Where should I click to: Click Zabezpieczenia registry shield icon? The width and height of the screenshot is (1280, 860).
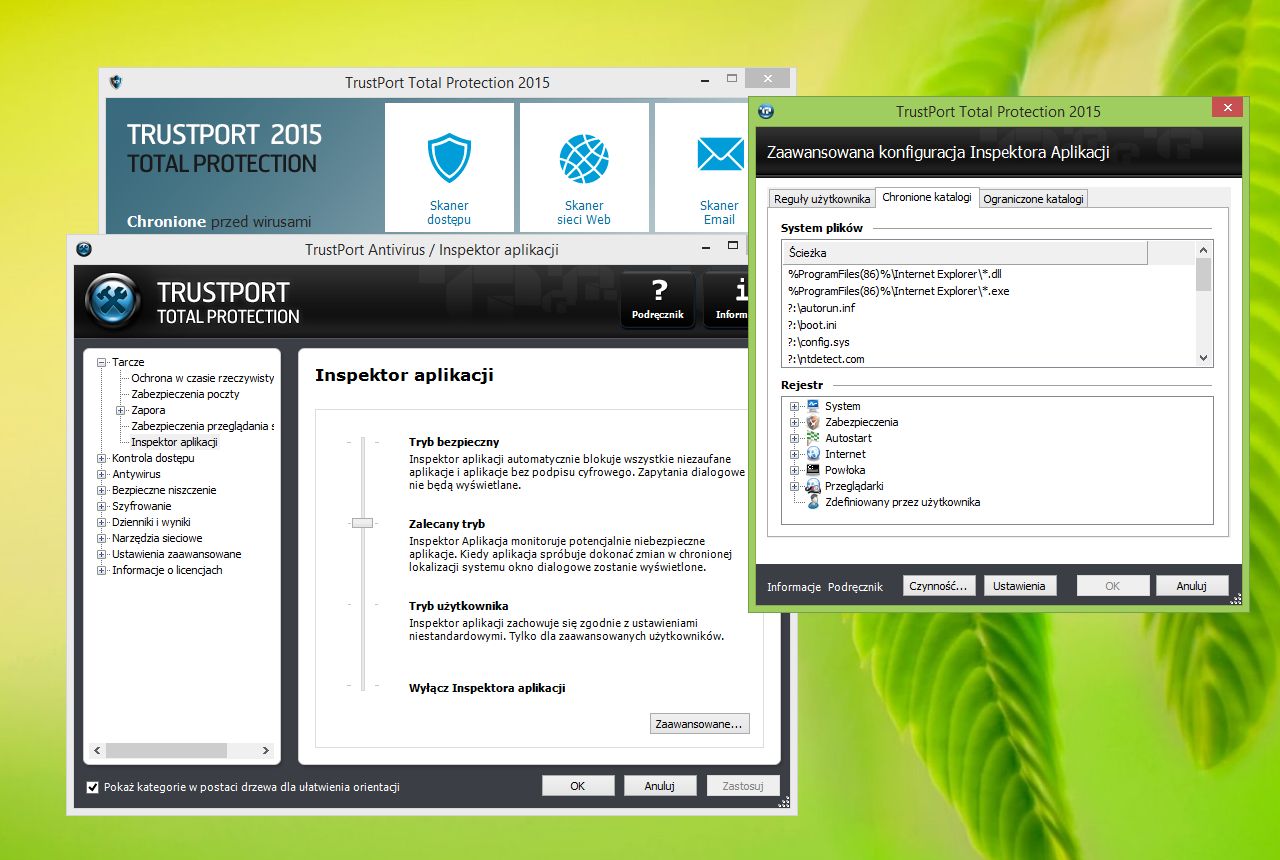point(813,422)
